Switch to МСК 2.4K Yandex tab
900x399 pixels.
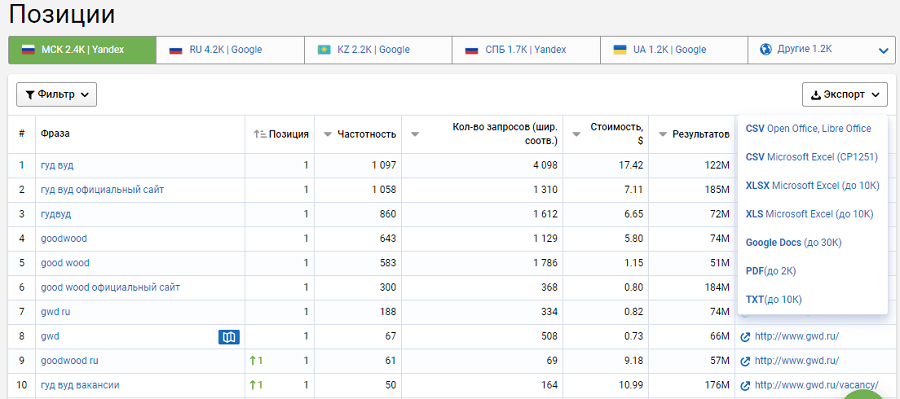pos(82,50)
